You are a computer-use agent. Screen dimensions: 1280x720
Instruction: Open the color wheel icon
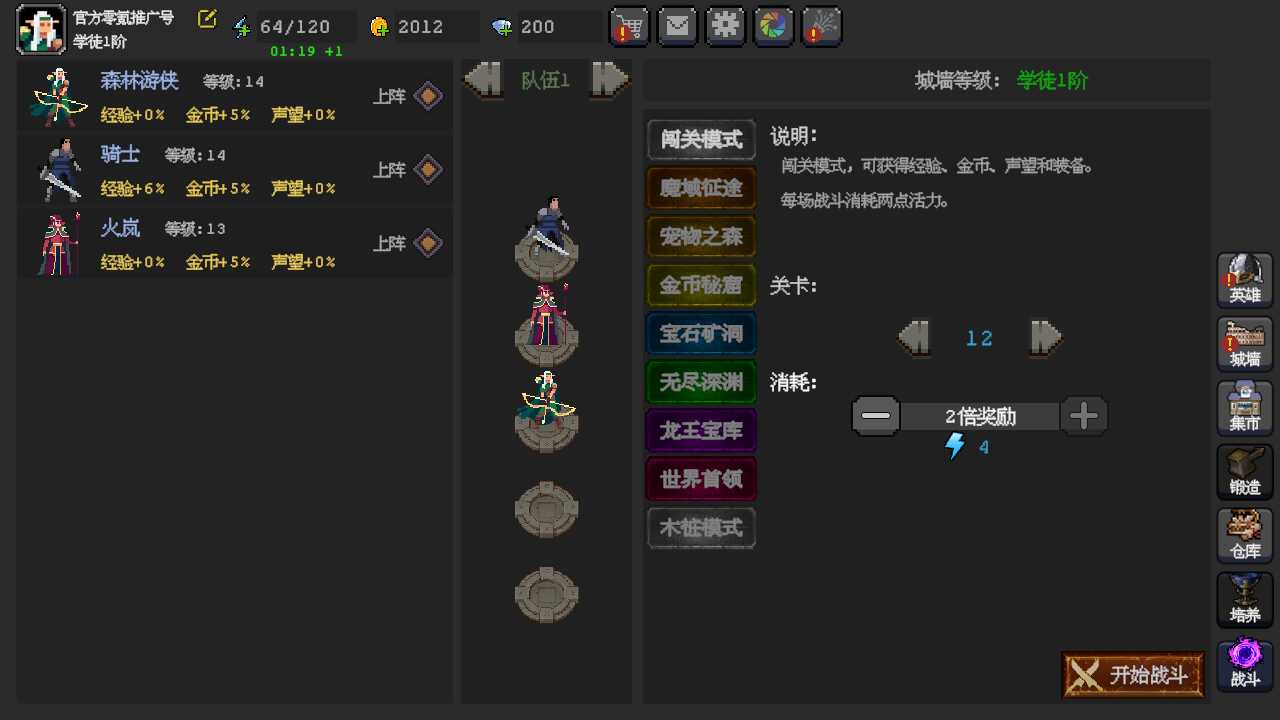coord(773,27)
